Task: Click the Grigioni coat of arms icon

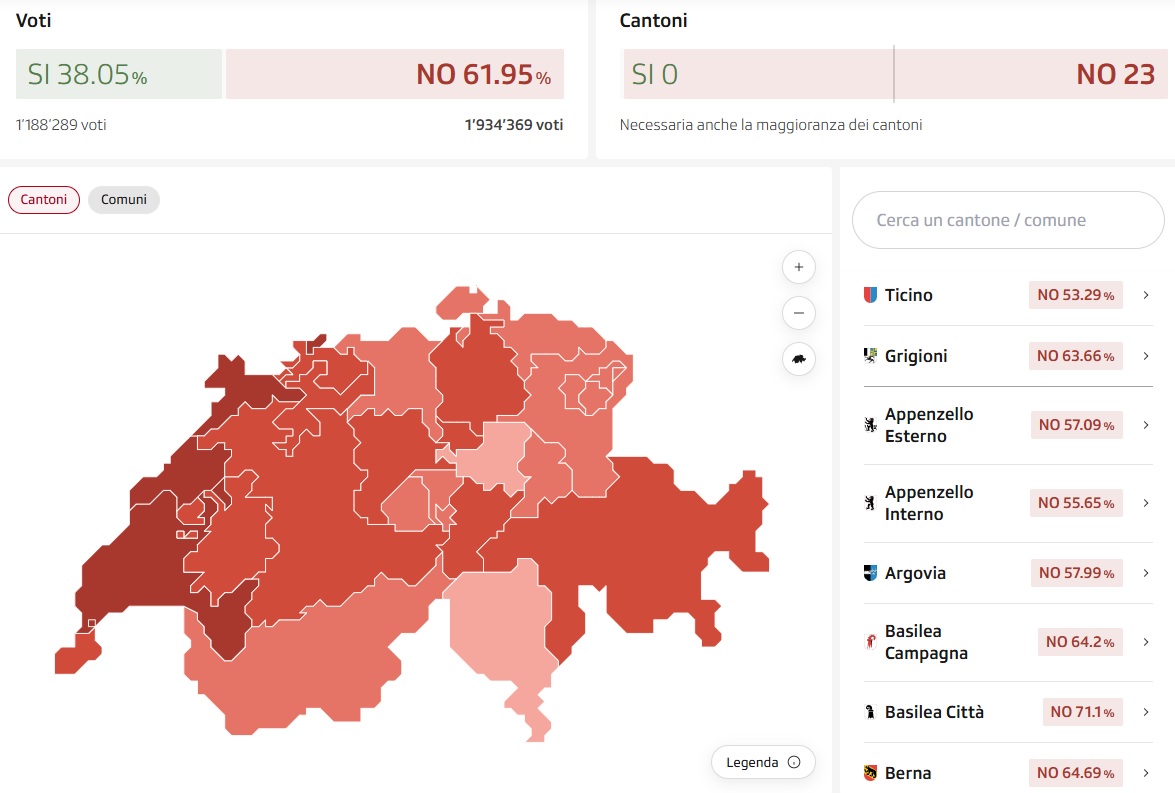Action: 870,356
